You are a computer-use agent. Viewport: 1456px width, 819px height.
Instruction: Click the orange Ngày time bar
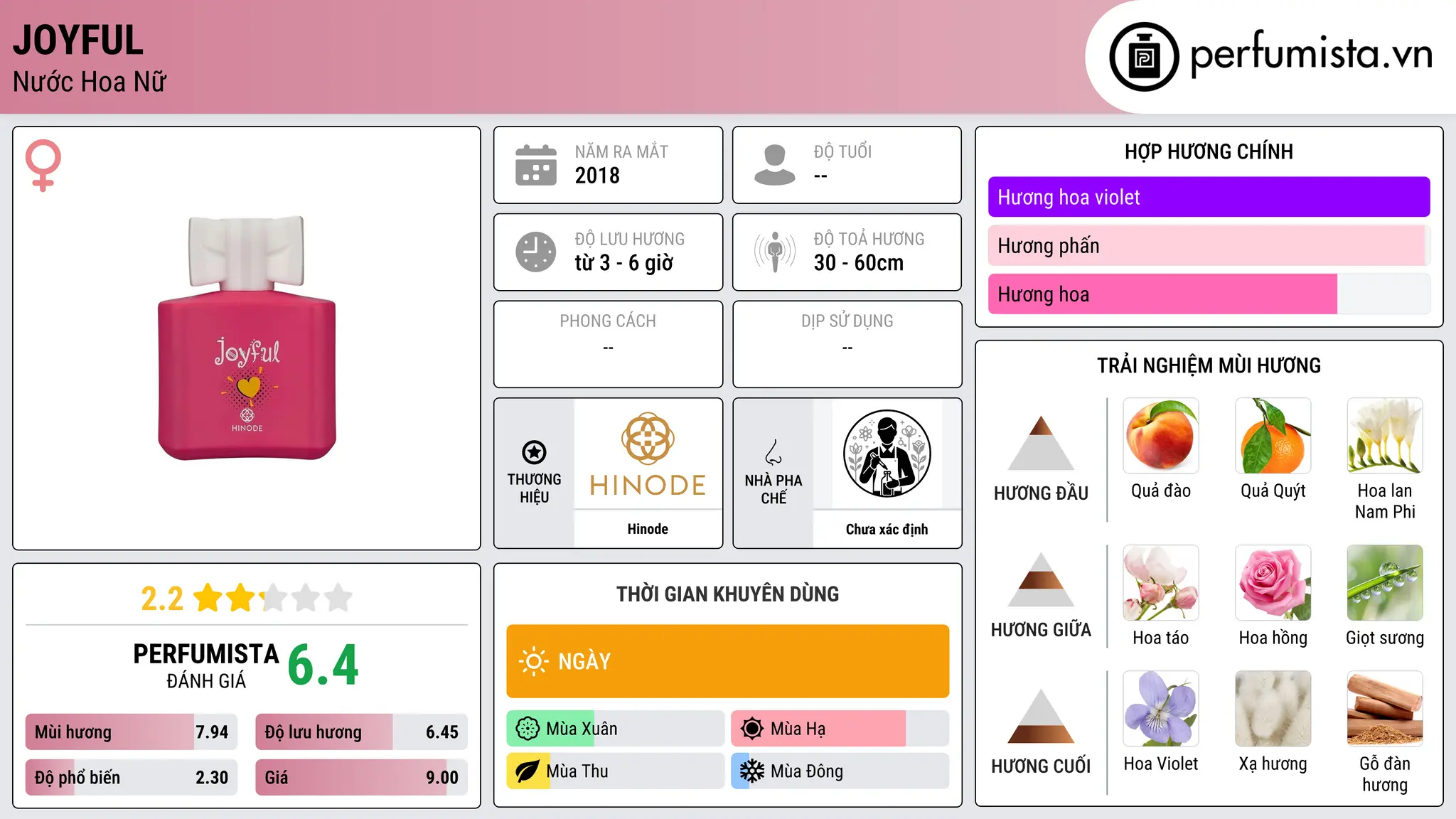tap(728, 661)
